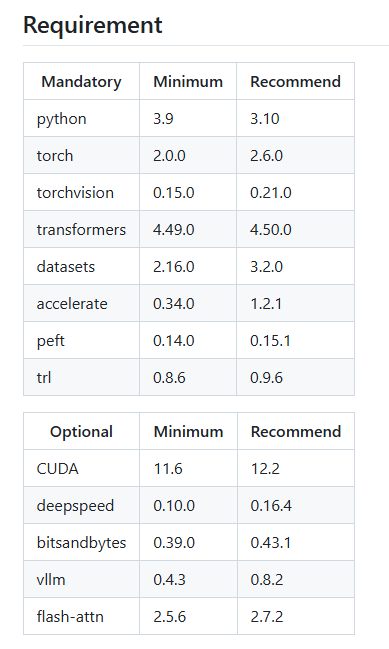Select the Mandatory column header
The height and width of the screenshot is (649, 389).
point(82,82)
